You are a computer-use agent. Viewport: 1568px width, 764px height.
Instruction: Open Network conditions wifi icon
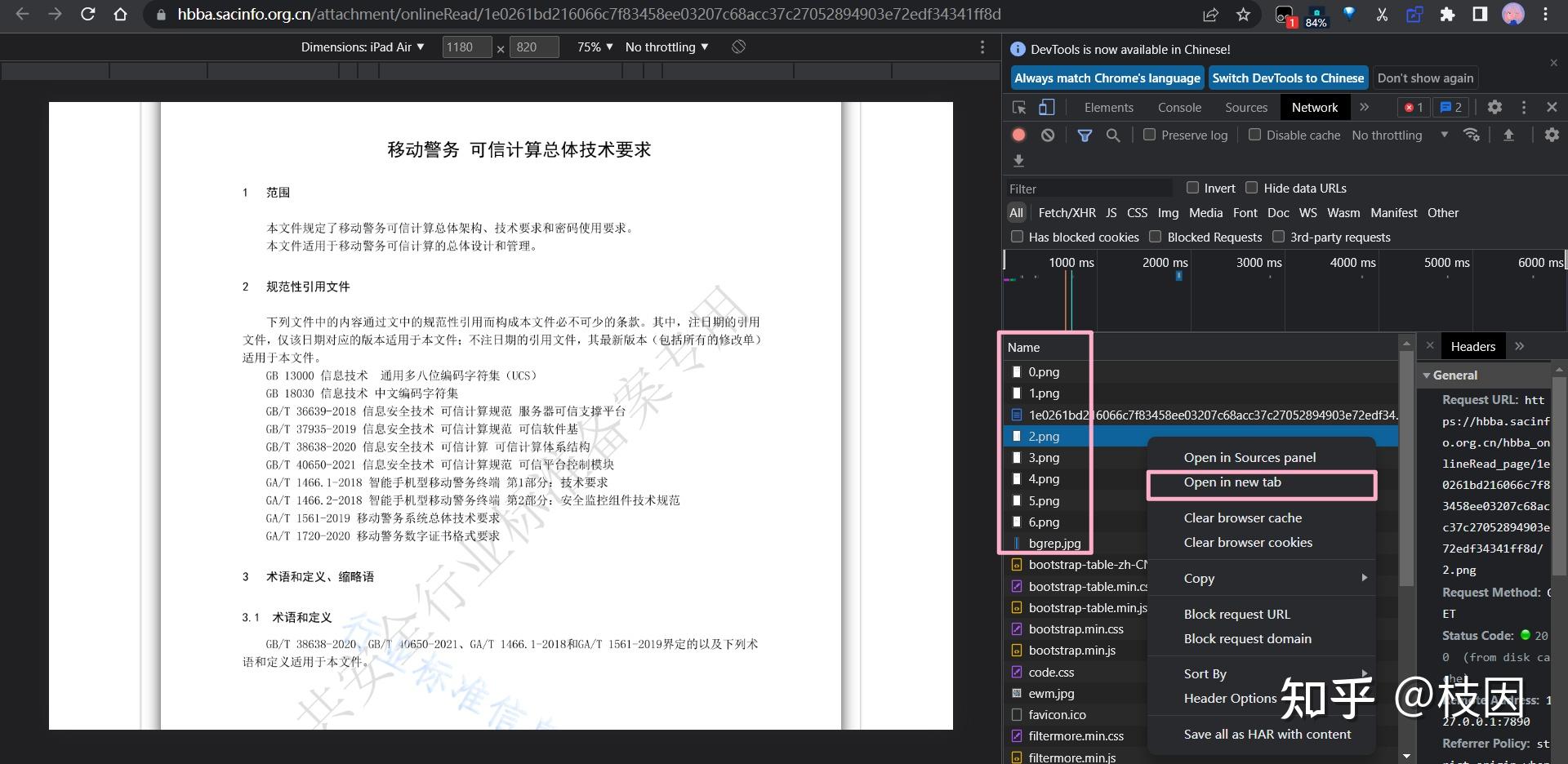click(1472, 135)
